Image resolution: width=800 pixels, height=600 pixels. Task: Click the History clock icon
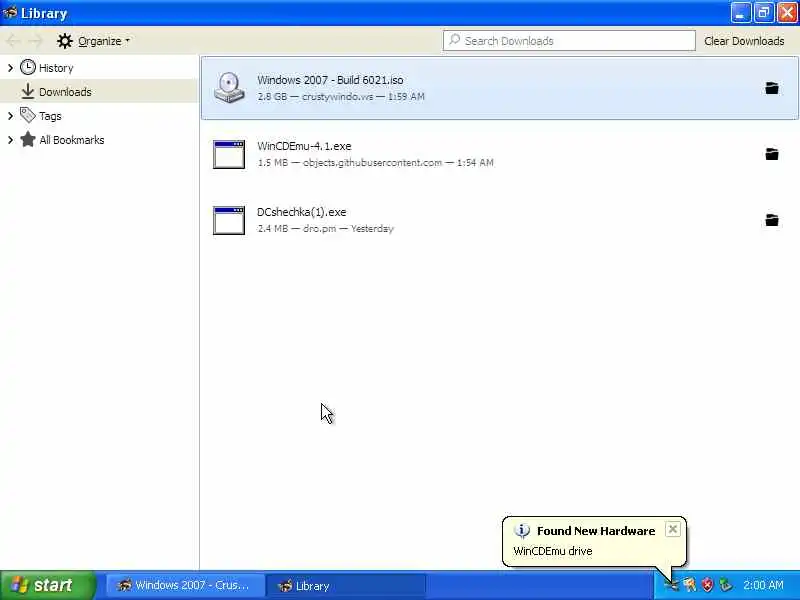[x=28, y=67]
